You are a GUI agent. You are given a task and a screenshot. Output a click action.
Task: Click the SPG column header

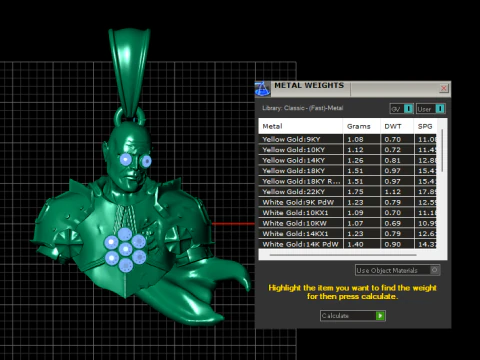click(x=425, y=126)
